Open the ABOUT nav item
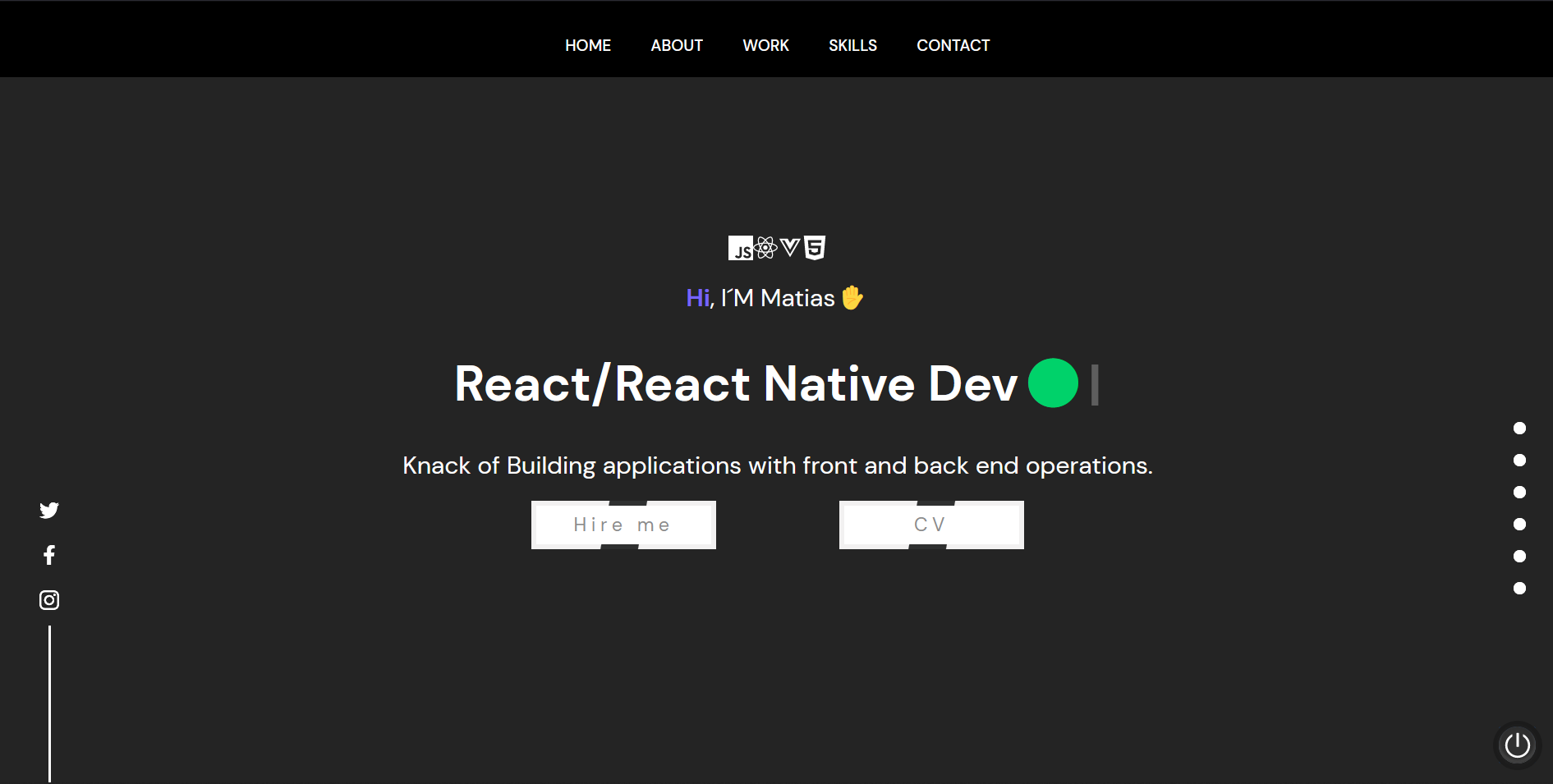The width and height of the screenshot is (1553, 784). click(x=677, y=45)
